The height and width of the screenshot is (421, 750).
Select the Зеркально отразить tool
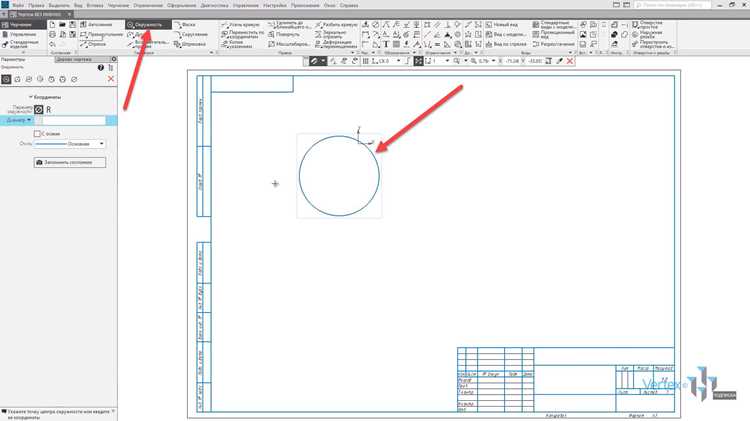pyautogui.click(x=331, y=34)
